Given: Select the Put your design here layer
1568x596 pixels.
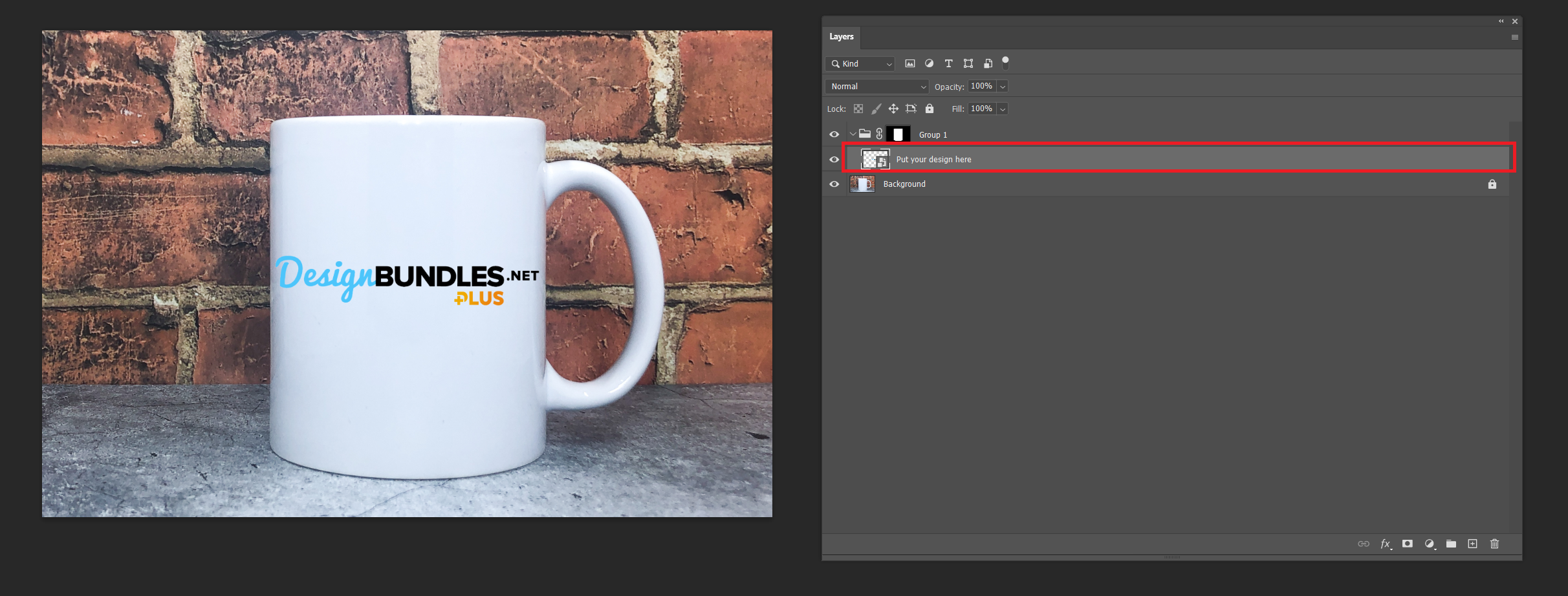Looking at the screenshot, I should (x=1179, y=158).
